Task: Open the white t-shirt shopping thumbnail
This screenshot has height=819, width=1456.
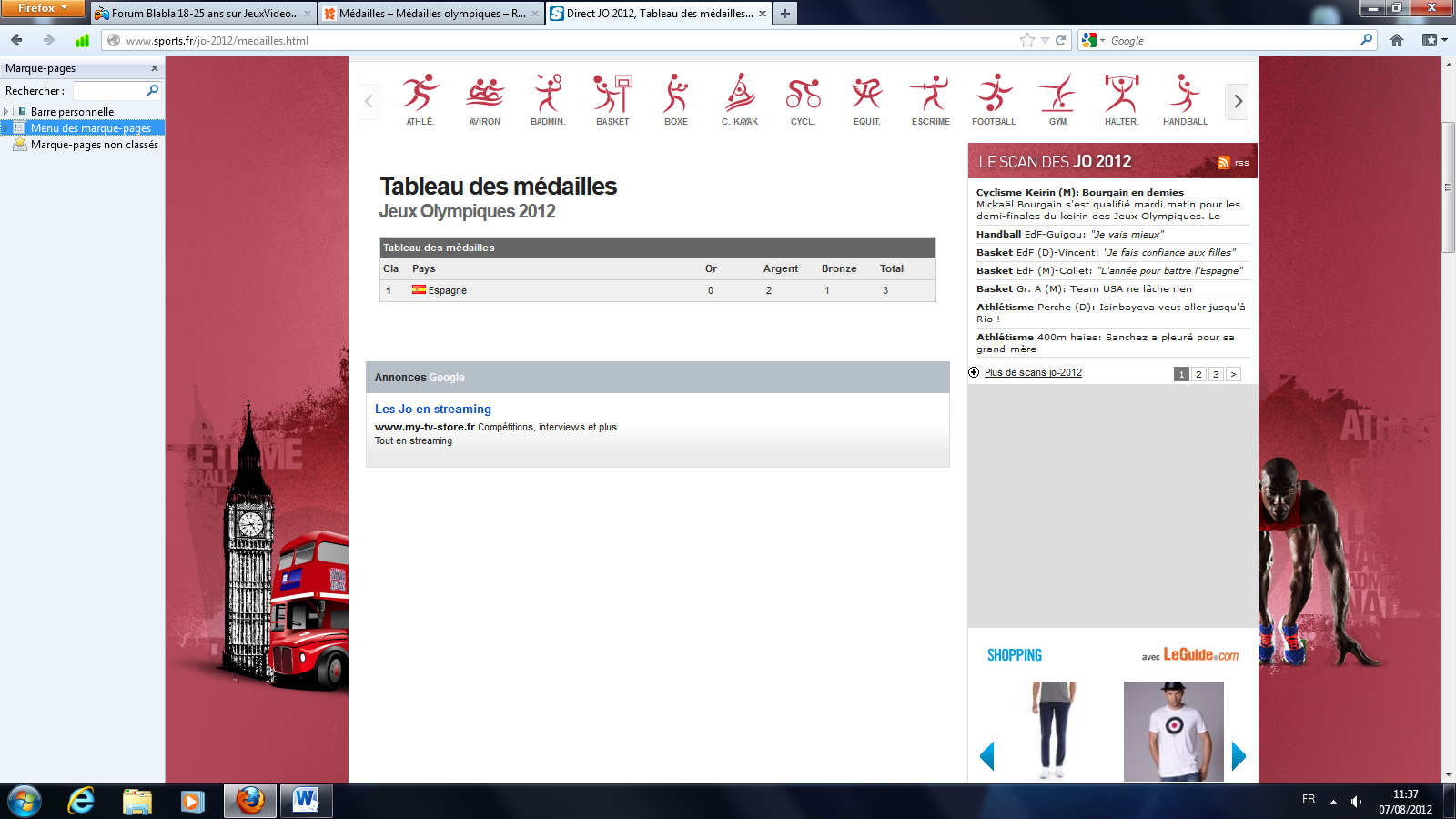Action: coord(1174,731)
